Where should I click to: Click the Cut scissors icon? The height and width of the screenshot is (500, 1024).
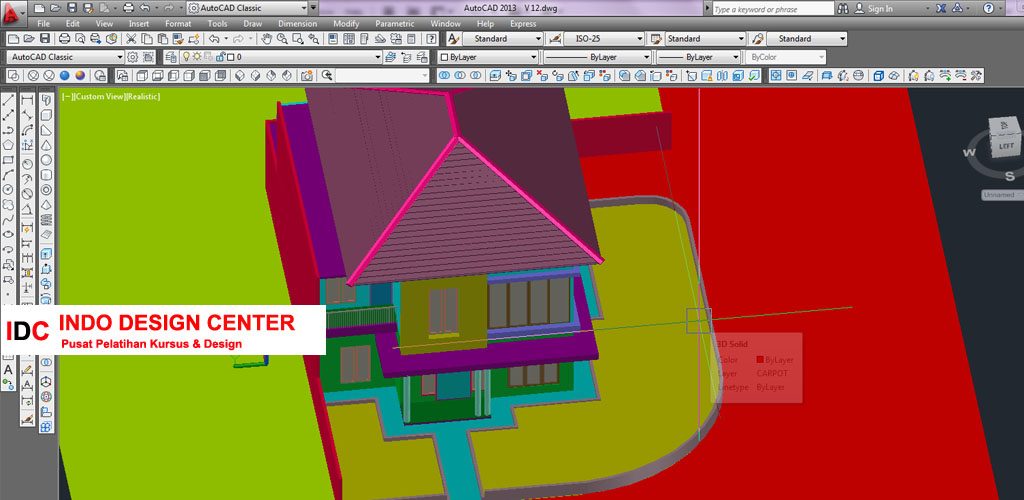(x=131, y=39)
